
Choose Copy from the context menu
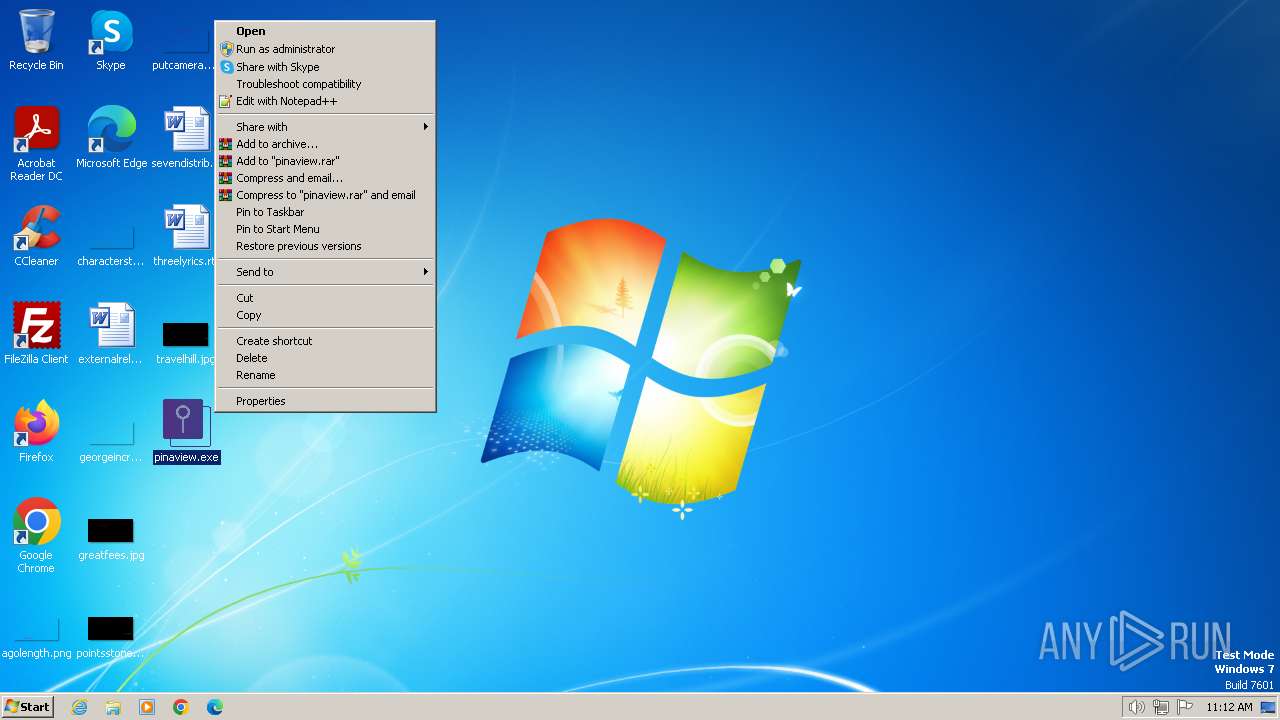tap(326, 315)
